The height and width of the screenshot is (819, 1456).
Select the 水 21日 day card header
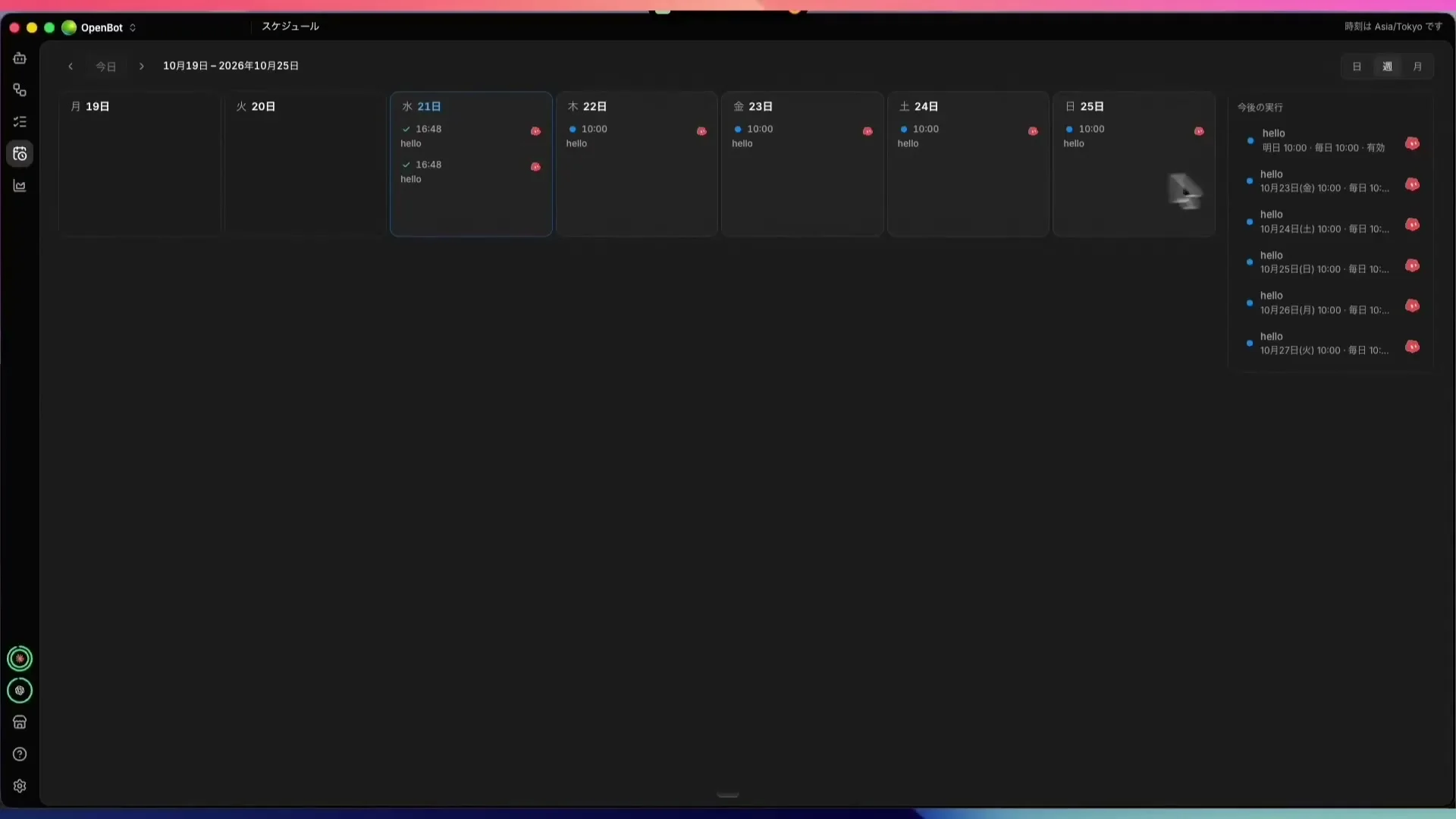[x=422, y=107]
